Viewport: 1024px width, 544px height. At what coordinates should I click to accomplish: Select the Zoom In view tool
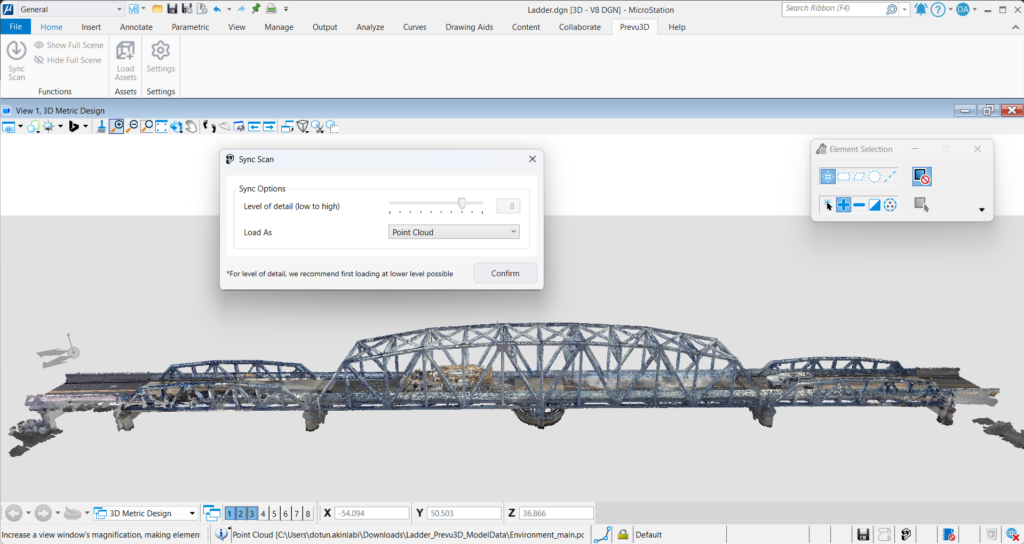pos(117,127)
